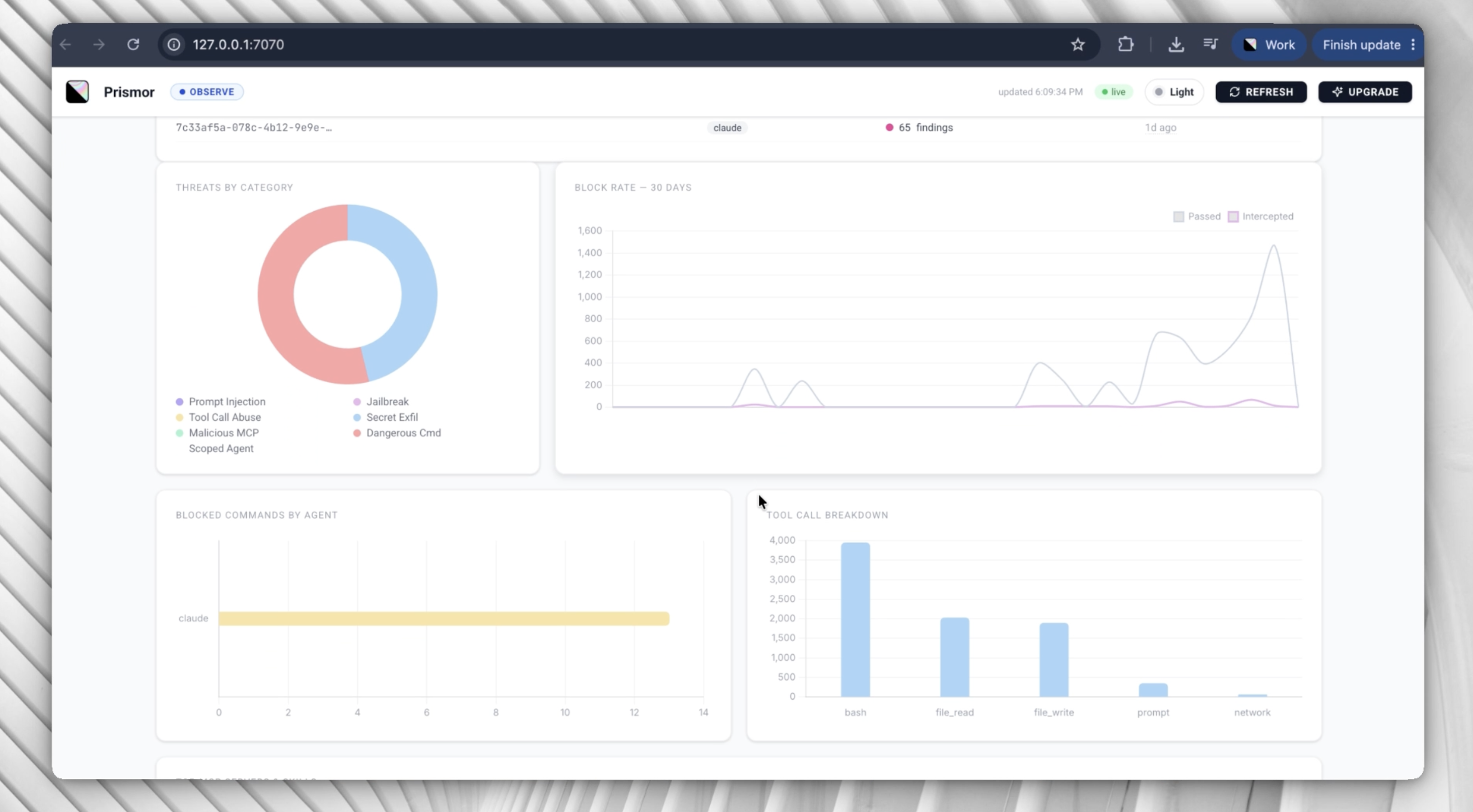Toggle Tool Call Abuse legend item
The height and width of the screenshot is (812, 1473).
218,418
